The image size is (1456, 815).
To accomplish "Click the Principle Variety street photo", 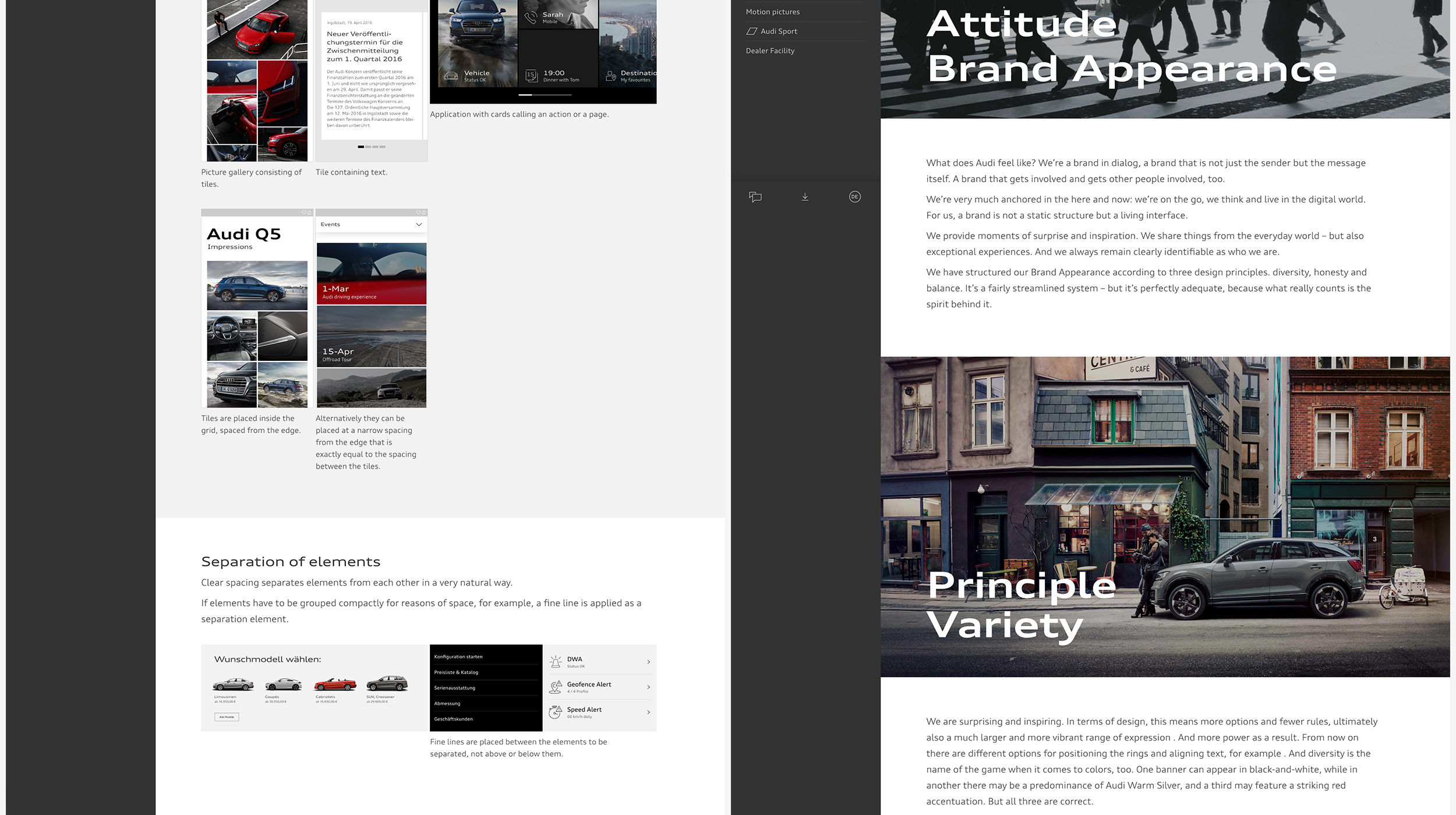I will point(1165,516).
